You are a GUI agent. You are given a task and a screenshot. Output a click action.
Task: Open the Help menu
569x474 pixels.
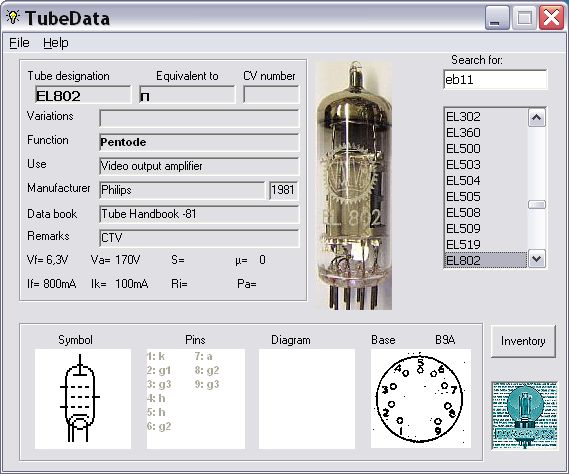tap(56, 43)
